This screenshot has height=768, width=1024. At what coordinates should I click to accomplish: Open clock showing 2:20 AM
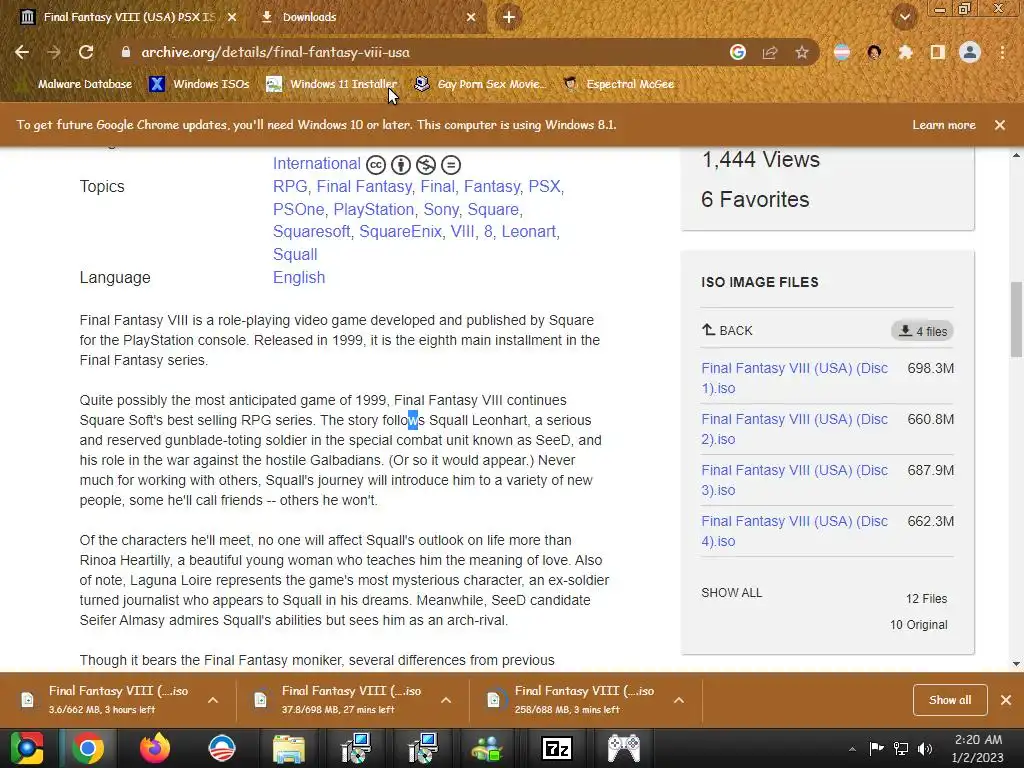pos(978,748)
